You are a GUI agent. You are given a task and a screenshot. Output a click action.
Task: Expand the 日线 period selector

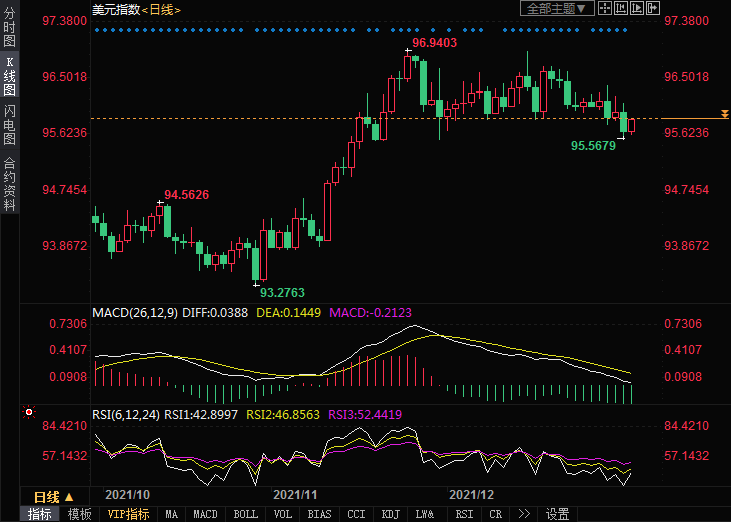tap(53, 497)
